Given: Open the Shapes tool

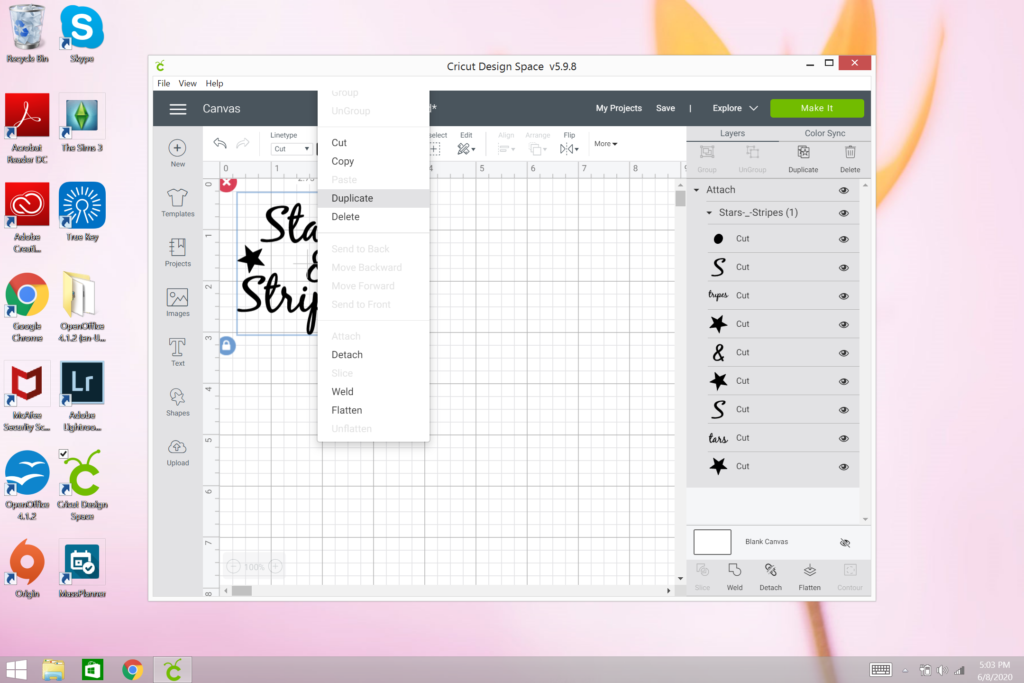Looking at the screenshot, I should tap(178, 401).
